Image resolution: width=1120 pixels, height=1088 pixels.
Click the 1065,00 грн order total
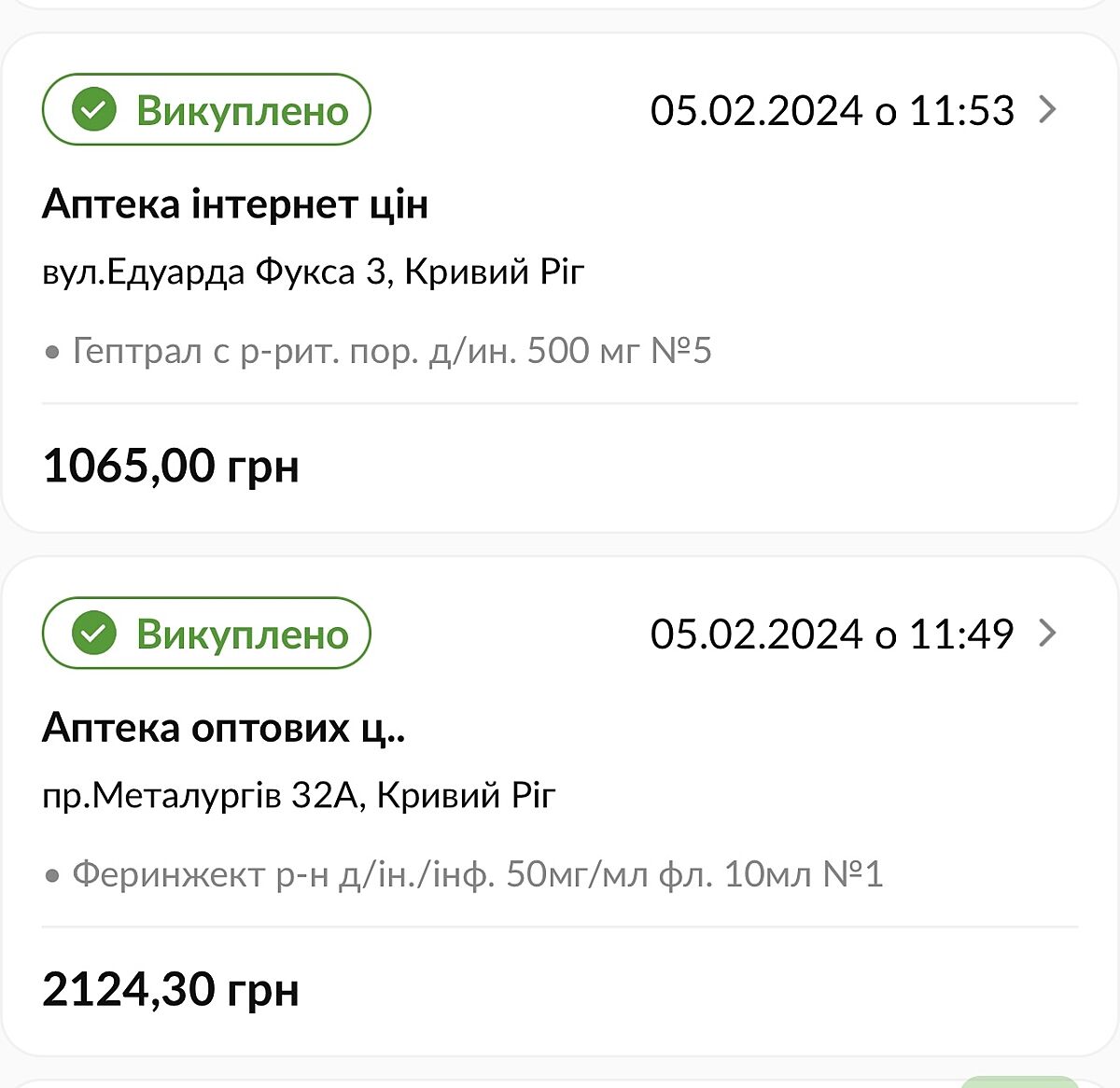coord(171,466)
